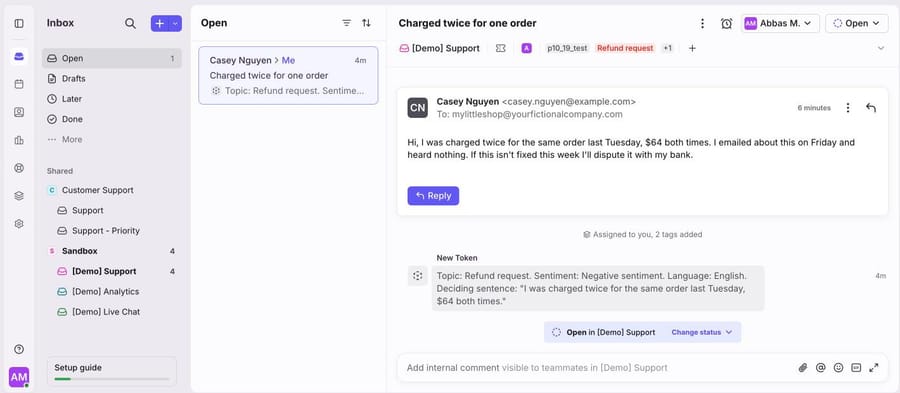Open the Support shared inbox
This screenshot has width=900, height=393.
pyautogui.click(x=112, y=211)
